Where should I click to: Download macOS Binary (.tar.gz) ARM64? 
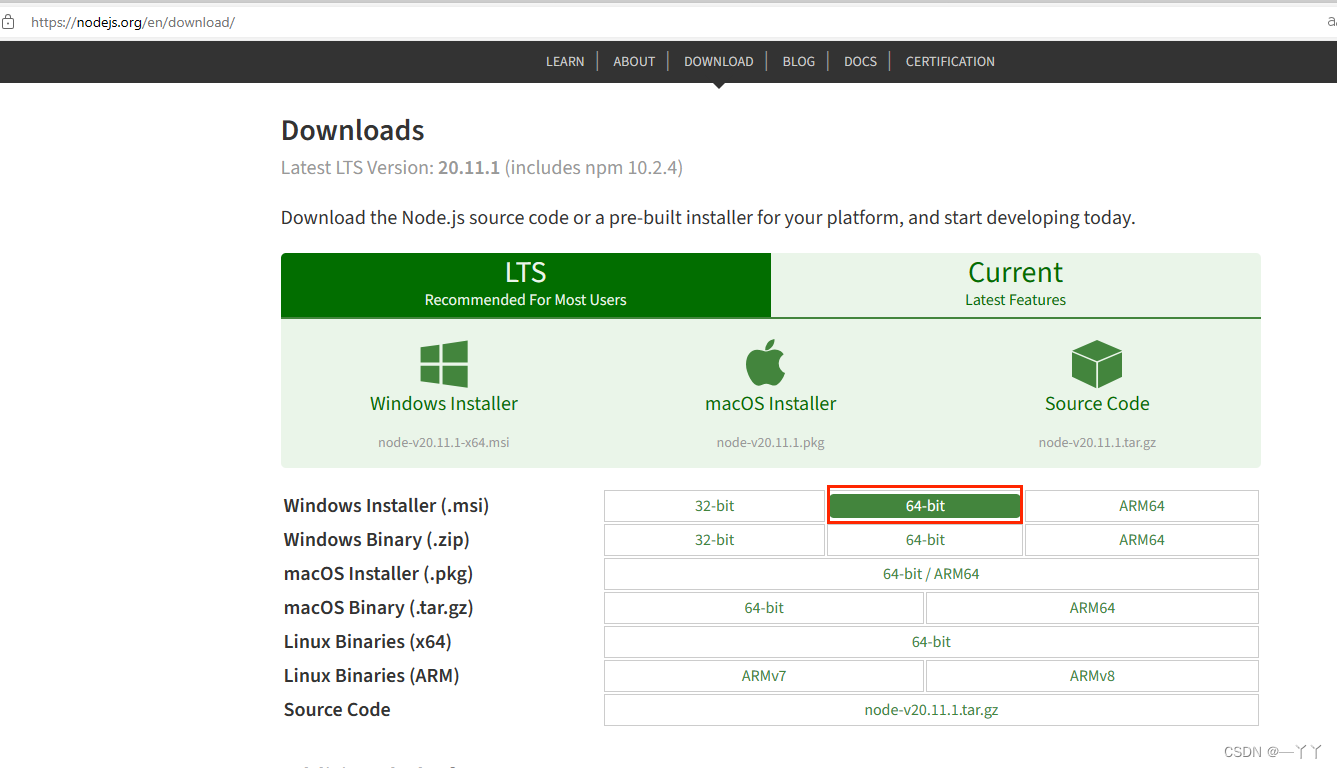point(1092,608)
